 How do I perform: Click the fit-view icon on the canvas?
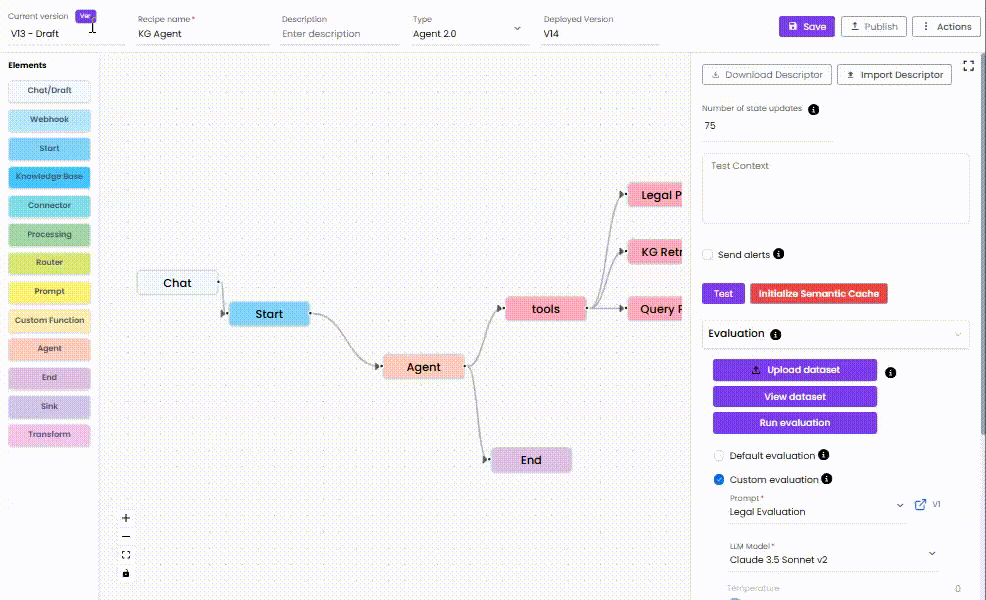(125, 554)
